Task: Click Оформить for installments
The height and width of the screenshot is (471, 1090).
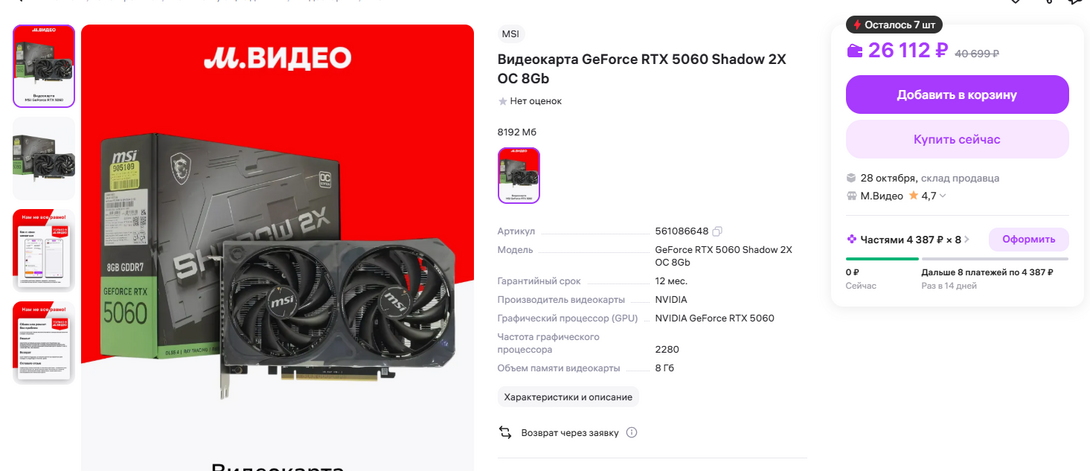Action: coord(1029,240)
